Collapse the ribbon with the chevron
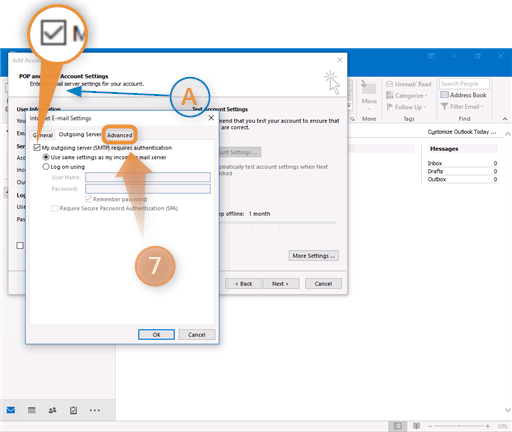 (505, 119)
